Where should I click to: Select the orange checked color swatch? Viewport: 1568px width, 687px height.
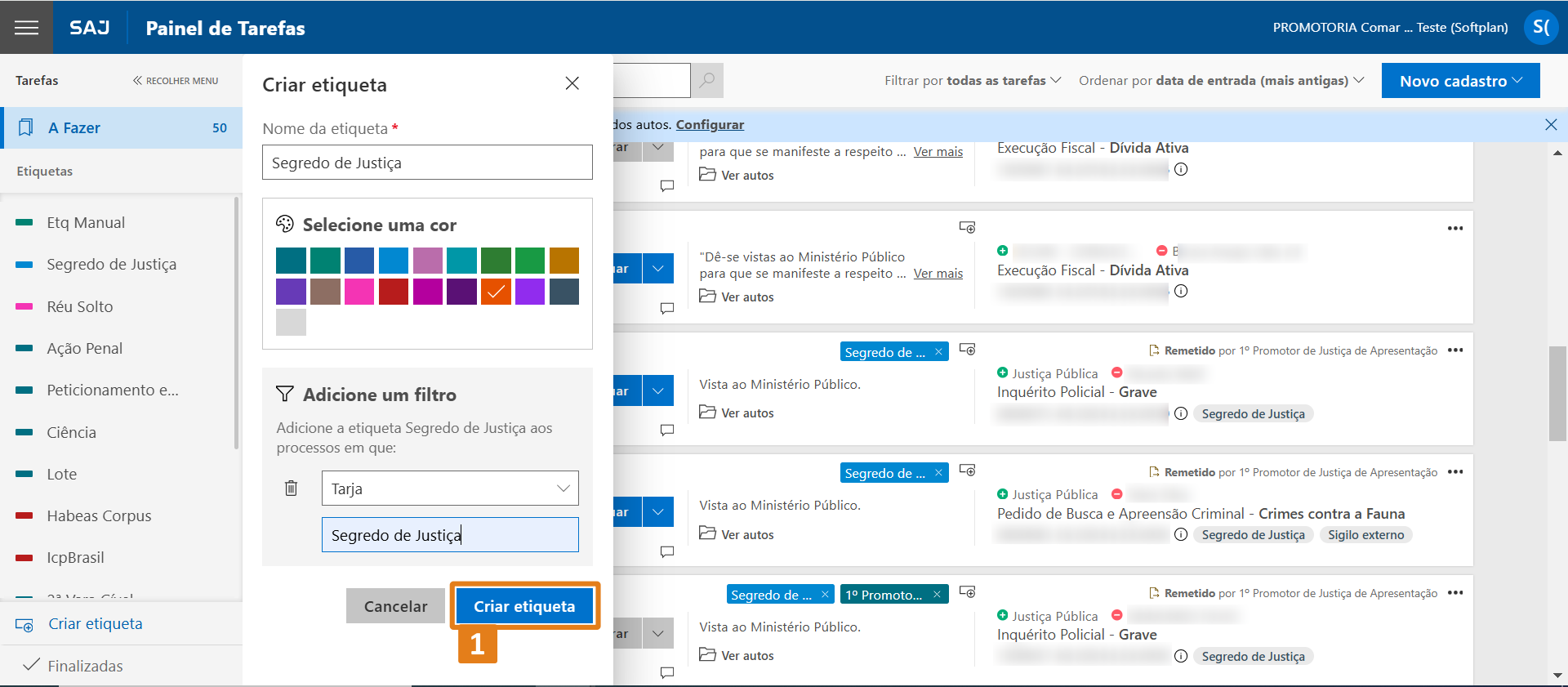496,292
